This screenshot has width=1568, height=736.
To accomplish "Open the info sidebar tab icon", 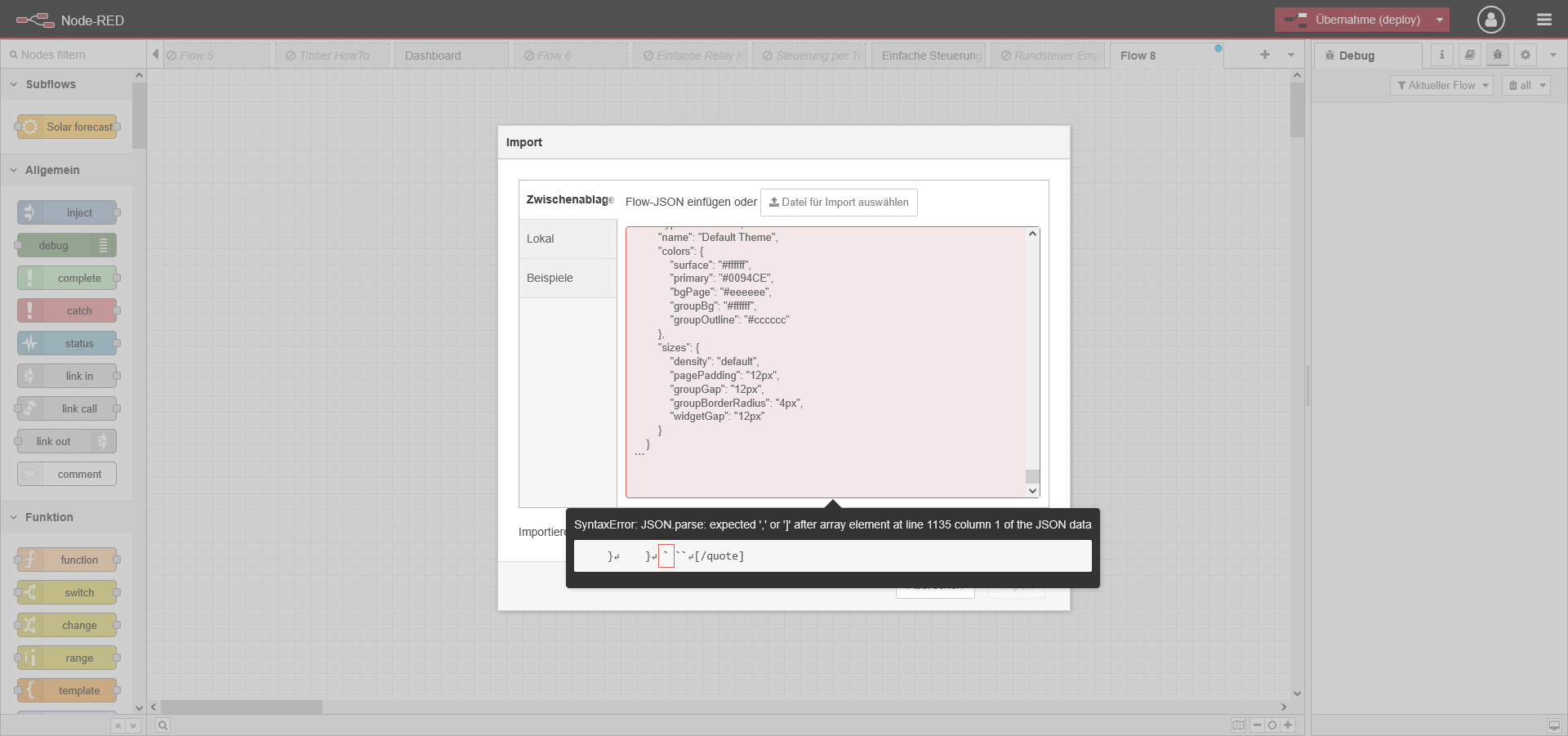I will [1441, 55].
